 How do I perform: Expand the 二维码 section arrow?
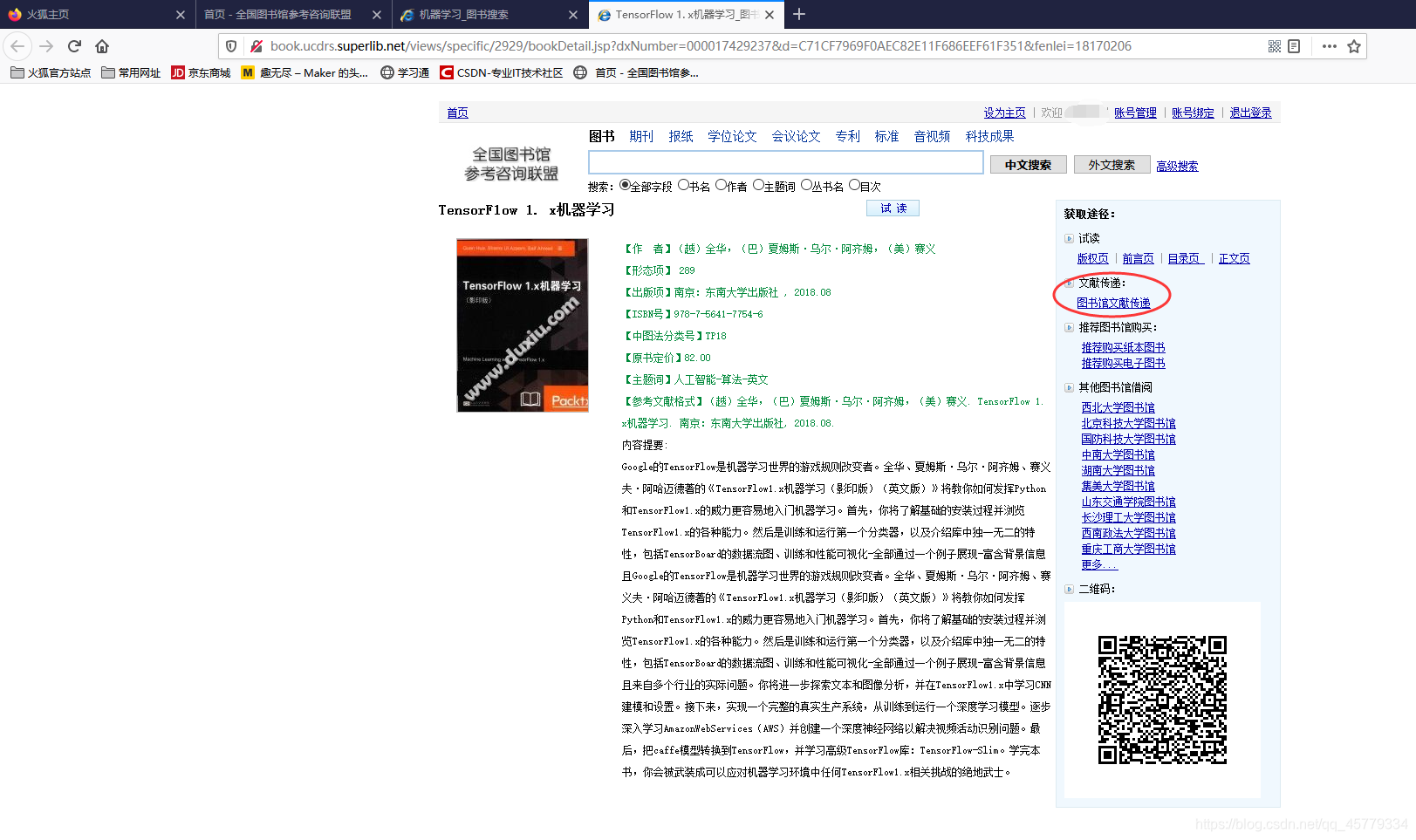(x=1069, y=590)
